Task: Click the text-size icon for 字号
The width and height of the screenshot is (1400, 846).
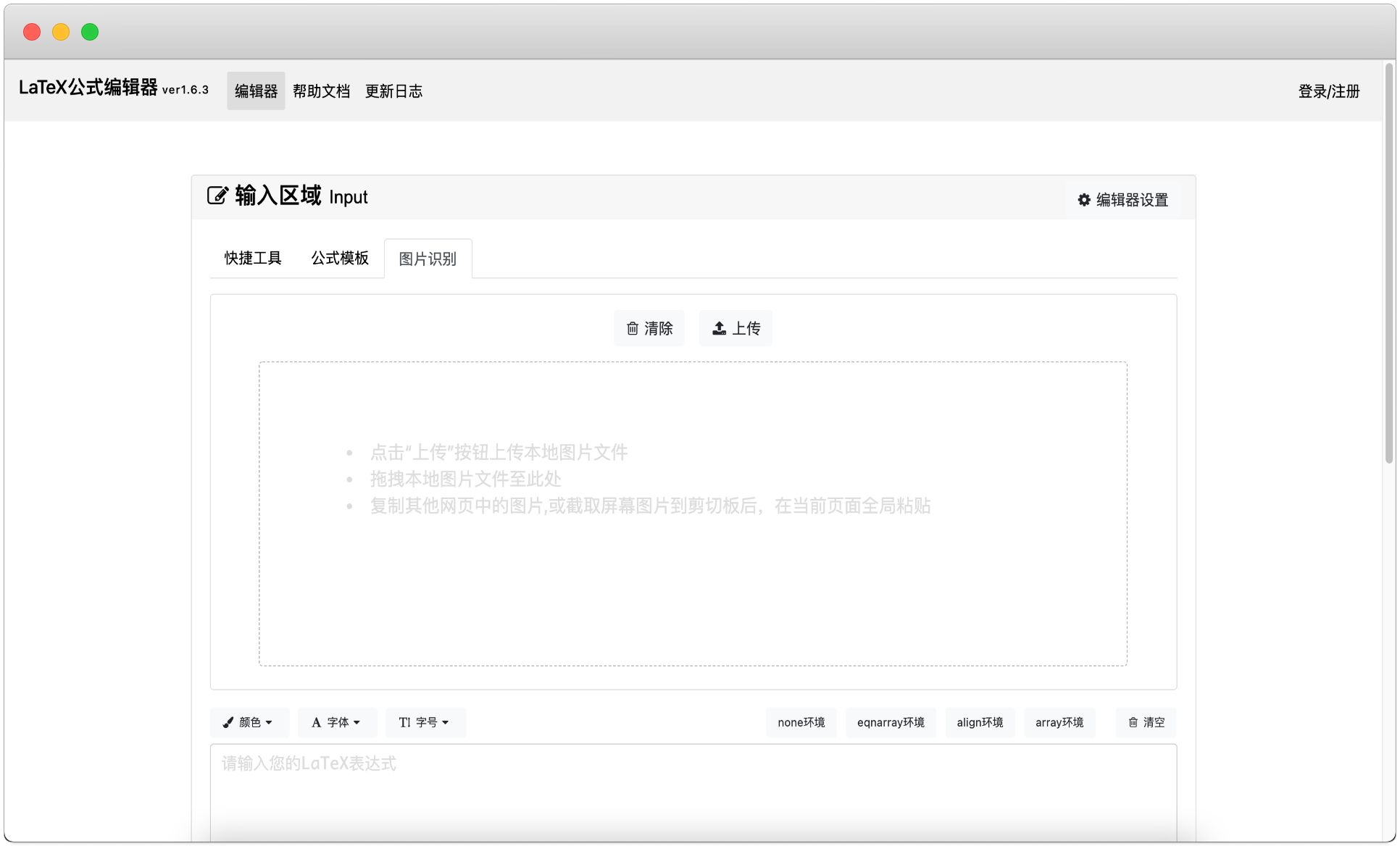Action: click(x=405, y=722)
